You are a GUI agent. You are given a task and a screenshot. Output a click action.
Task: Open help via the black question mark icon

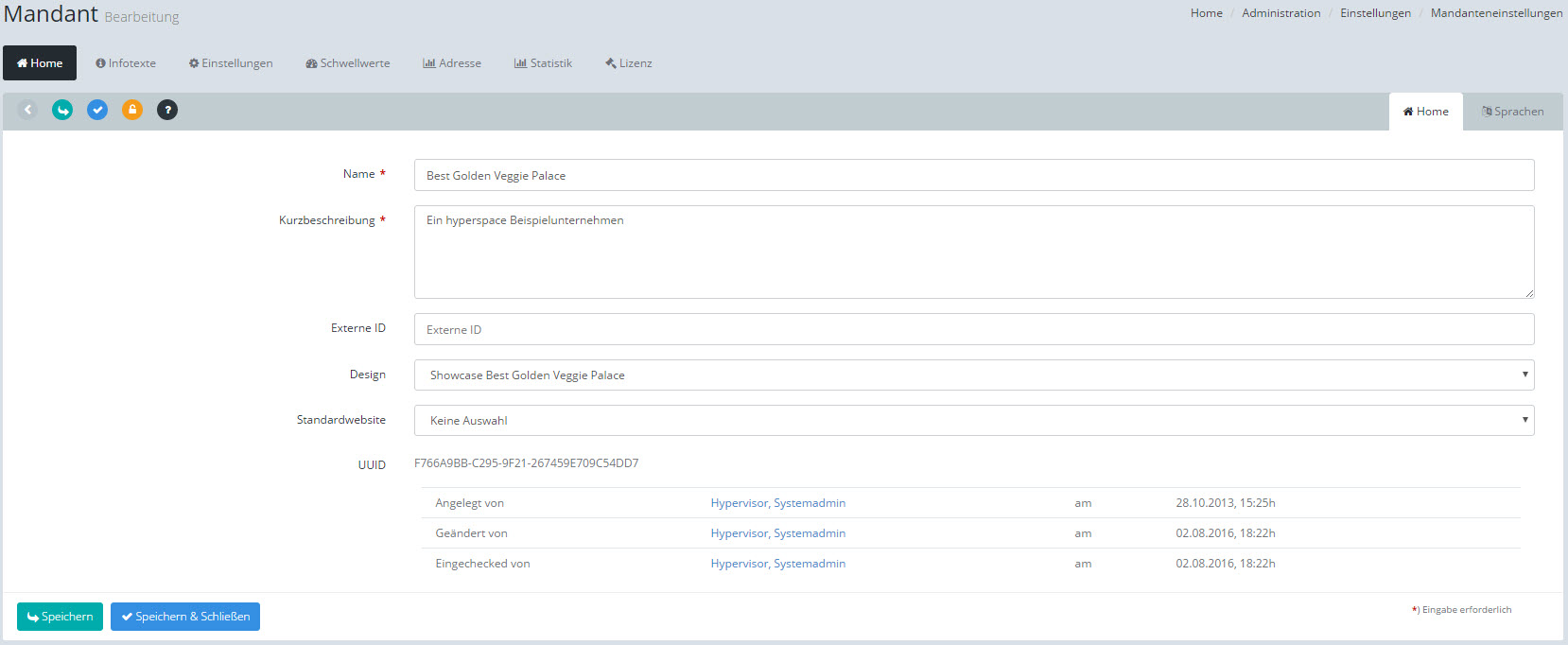(x=167, y=110)
